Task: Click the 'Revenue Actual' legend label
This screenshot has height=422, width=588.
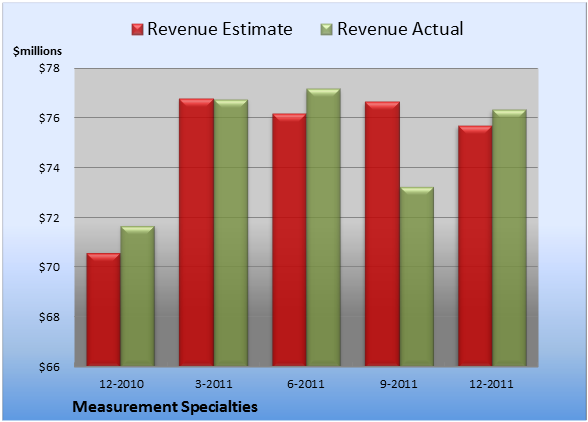Action: (400, 29)
